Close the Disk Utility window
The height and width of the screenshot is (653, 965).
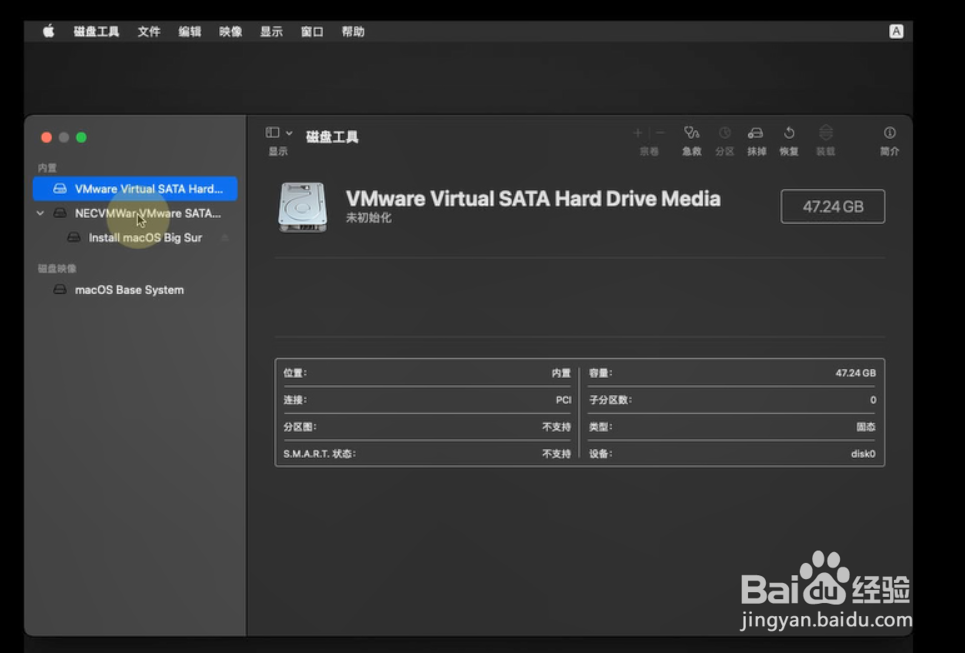pos(46,137)
